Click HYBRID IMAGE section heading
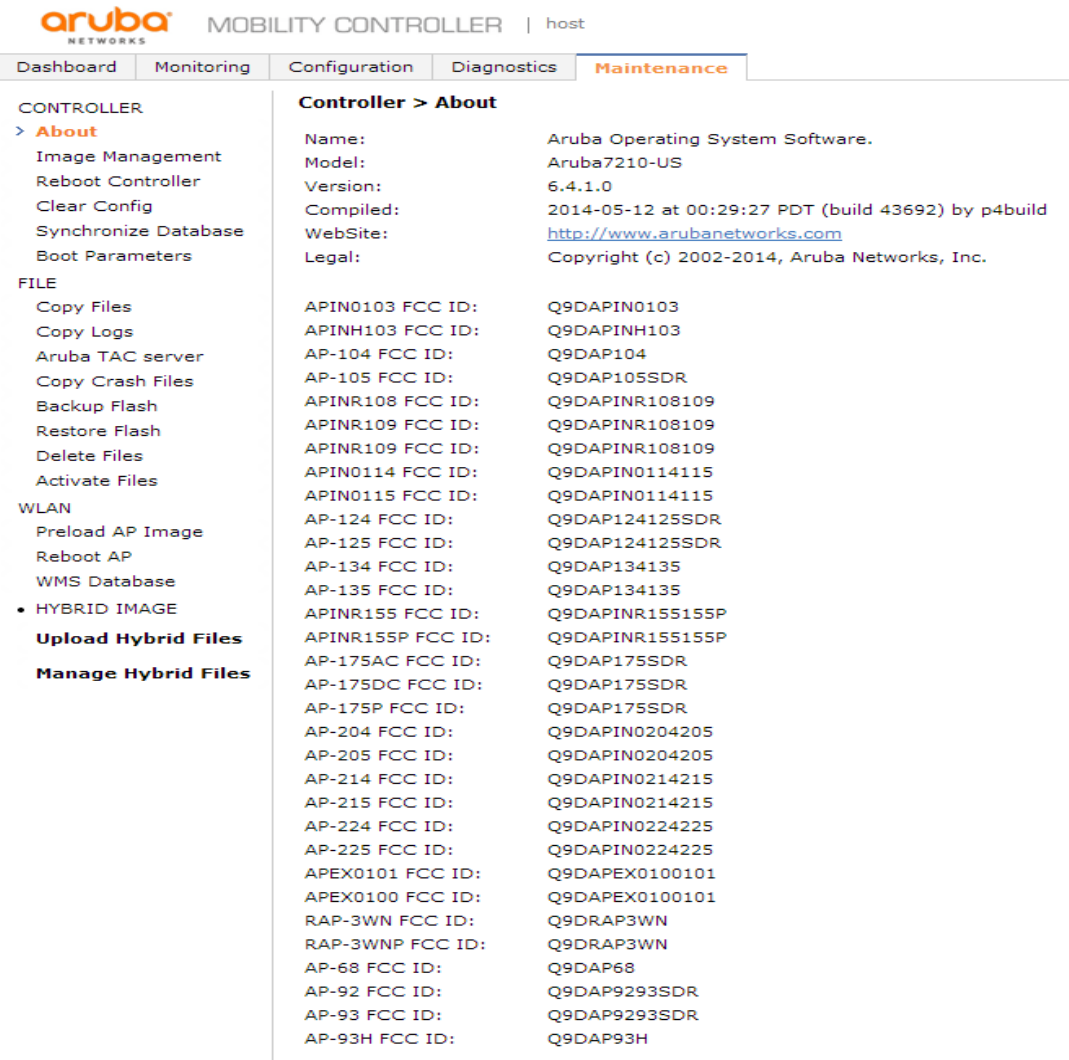This screenshot has width=1069, height=1060. pos(106,609)
